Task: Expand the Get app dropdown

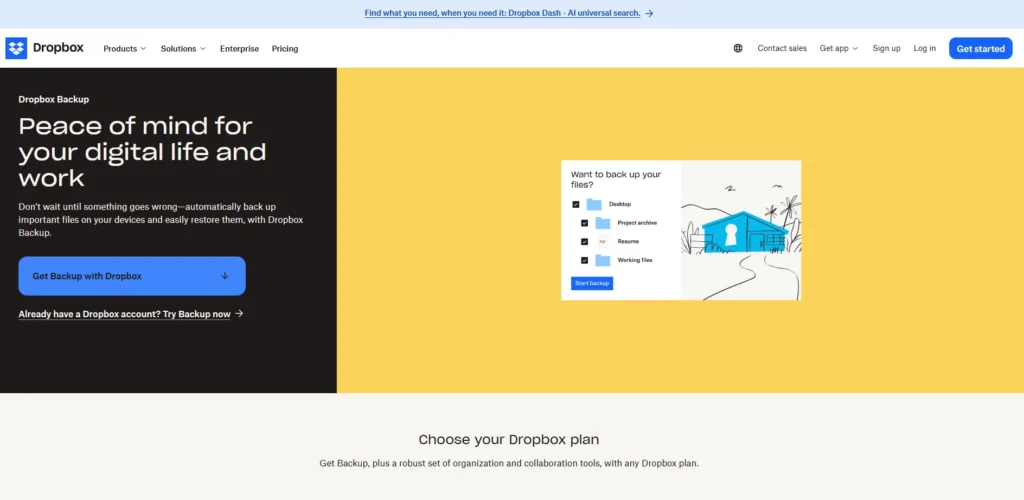Action: pos(839,48)
